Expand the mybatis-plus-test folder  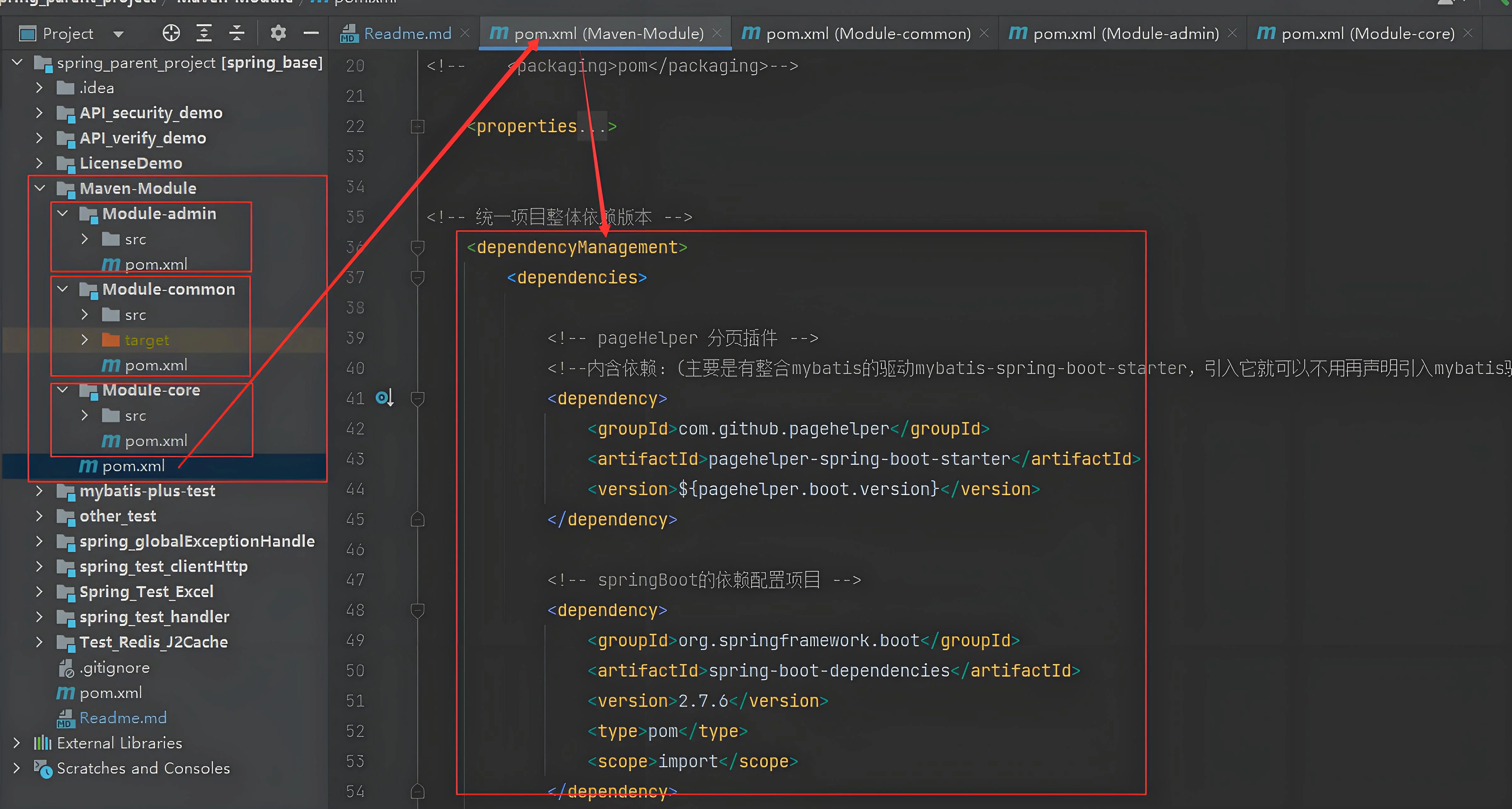[39, 491]
